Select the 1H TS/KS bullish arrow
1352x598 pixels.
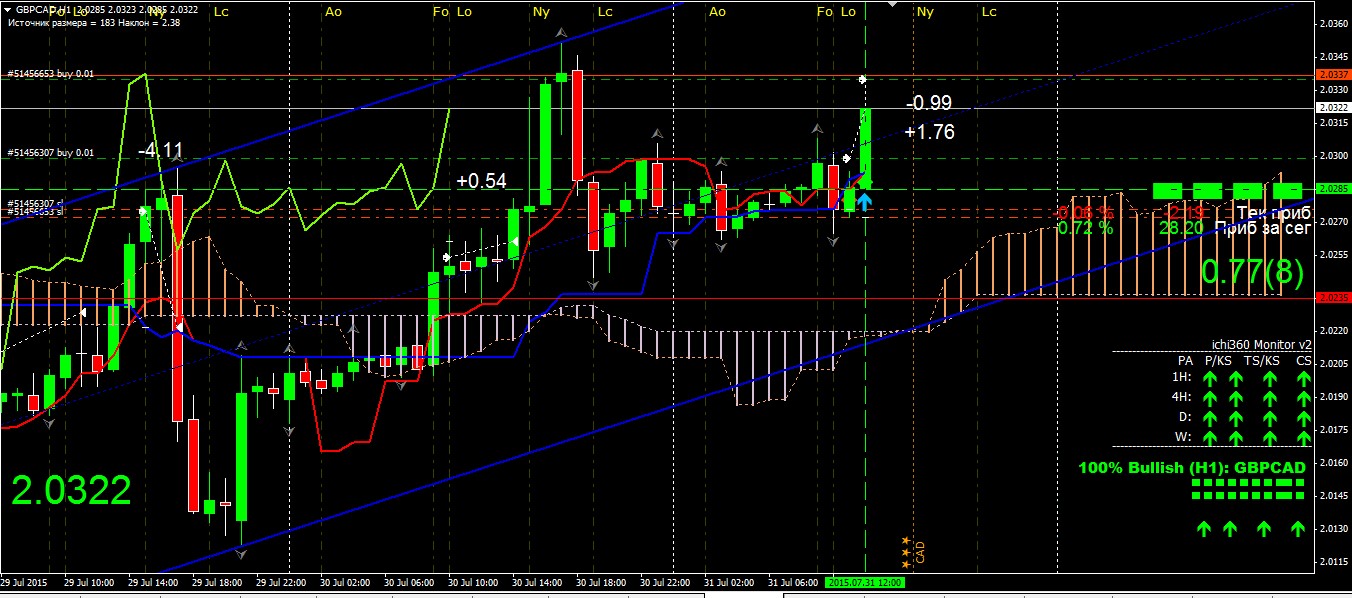coord(1270,379)
